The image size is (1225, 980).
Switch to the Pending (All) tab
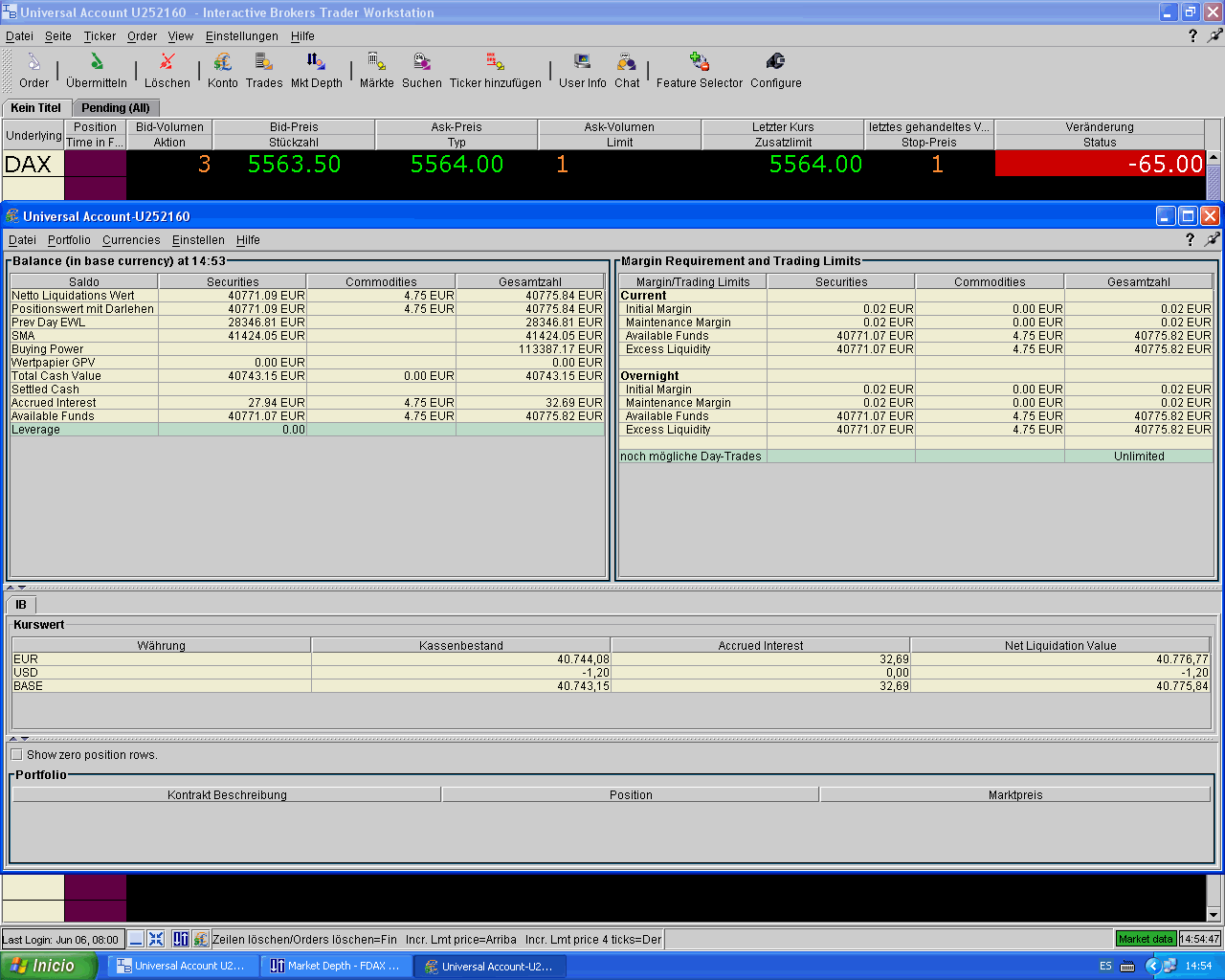[x=115, y=108]
